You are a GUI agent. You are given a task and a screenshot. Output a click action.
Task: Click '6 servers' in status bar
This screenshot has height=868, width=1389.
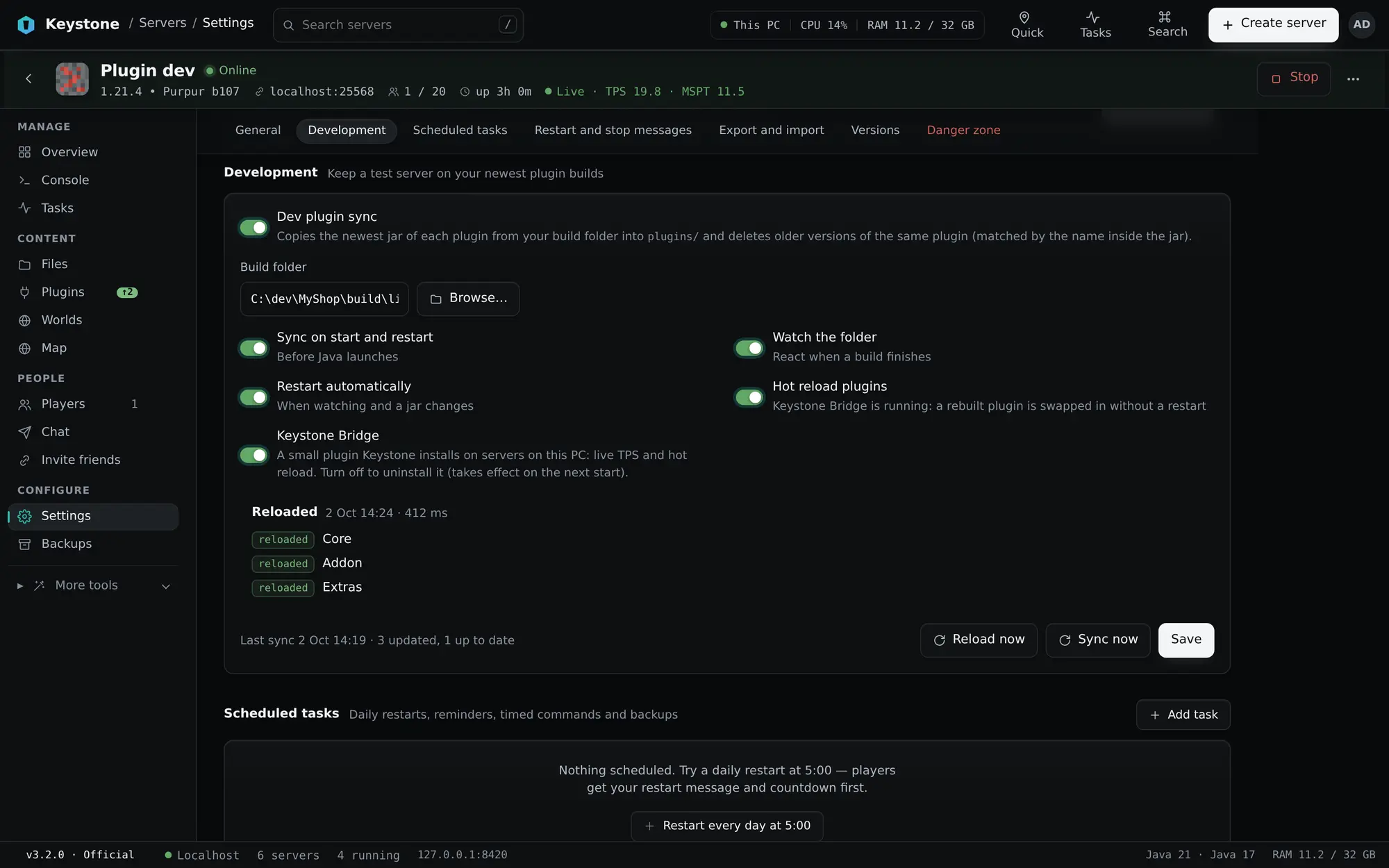click(x=288, y=856)
